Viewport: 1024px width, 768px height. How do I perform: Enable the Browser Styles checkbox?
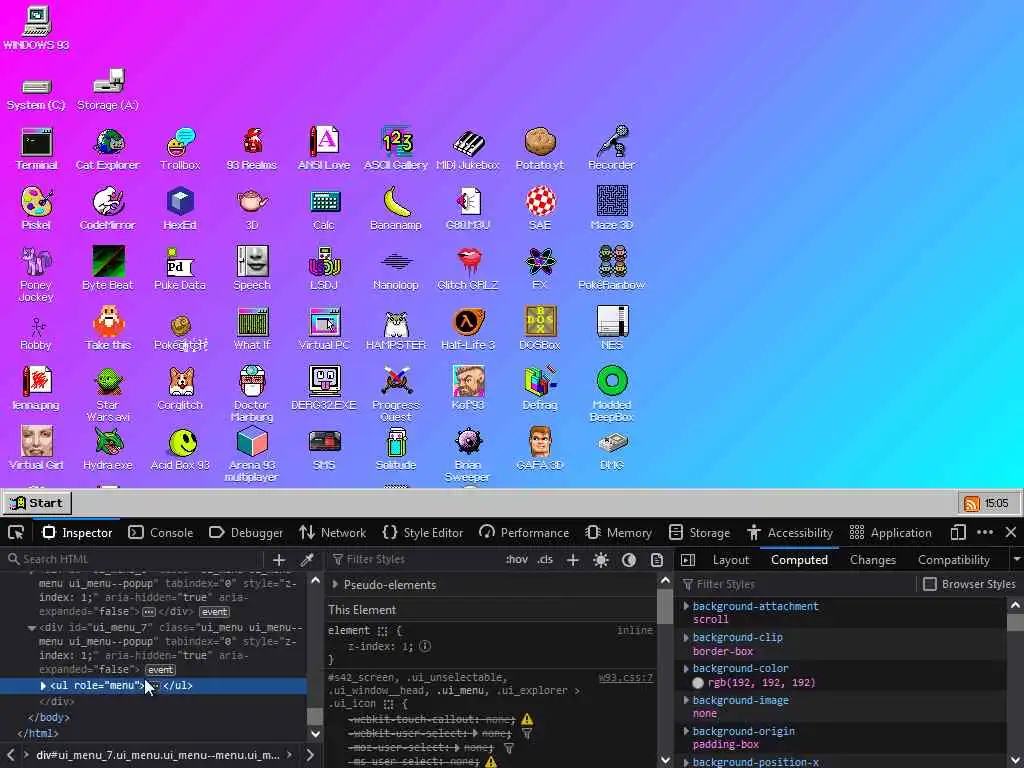coord(929,584)
